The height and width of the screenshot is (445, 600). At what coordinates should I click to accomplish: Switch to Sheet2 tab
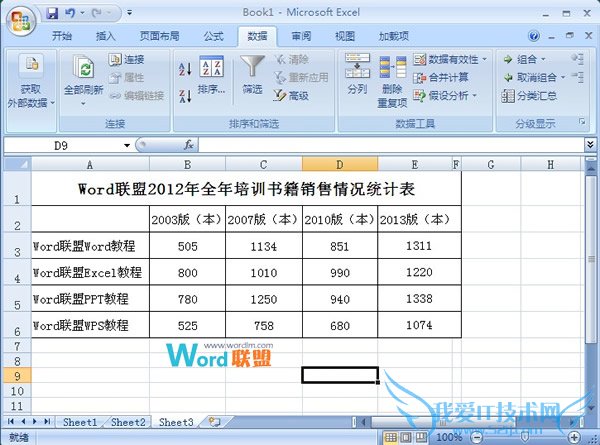pyautogui.click(x=128, y=422)
